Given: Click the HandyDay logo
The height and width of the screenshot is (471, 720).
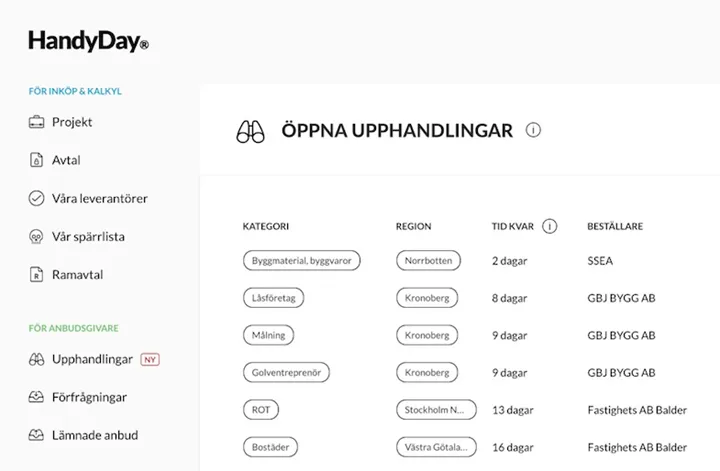Looking at the screenshot, I should pyautogui.click(x=89, y=41).
